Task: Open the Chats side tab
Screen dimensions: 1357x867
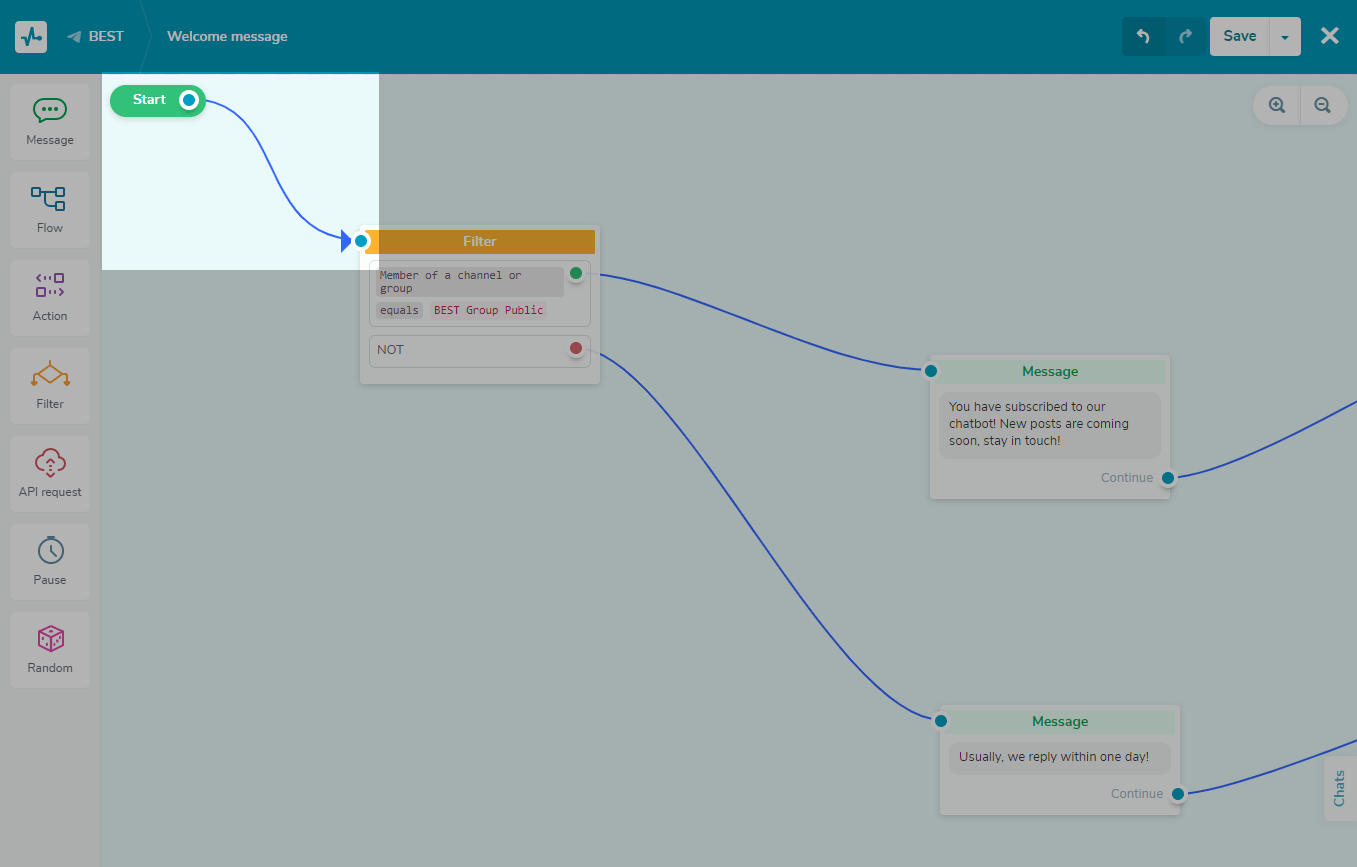Action: [1340, 788]
